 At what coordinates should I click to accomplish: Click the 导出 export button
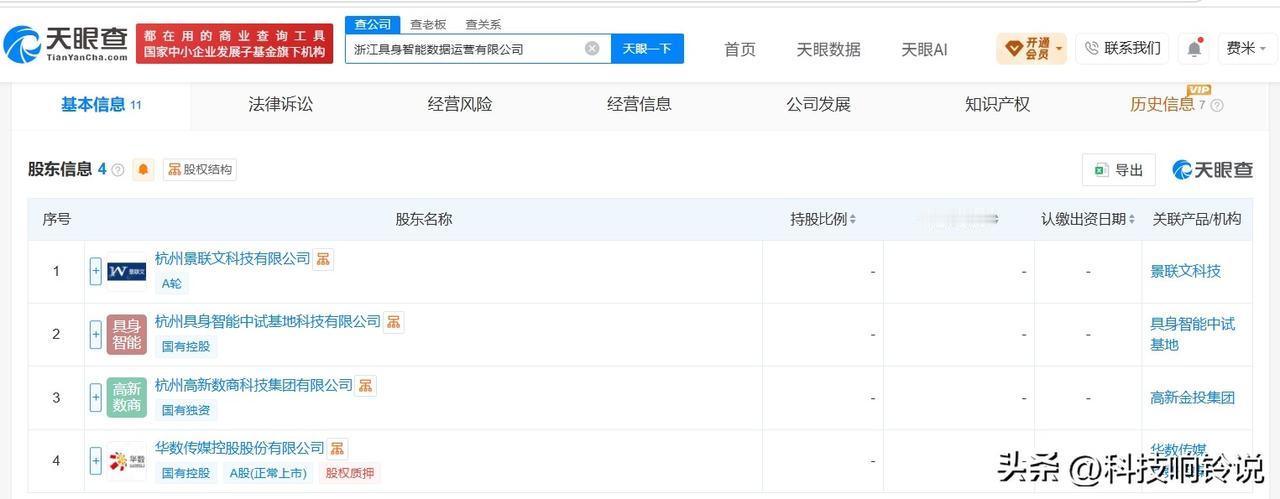pos(1119,170)
